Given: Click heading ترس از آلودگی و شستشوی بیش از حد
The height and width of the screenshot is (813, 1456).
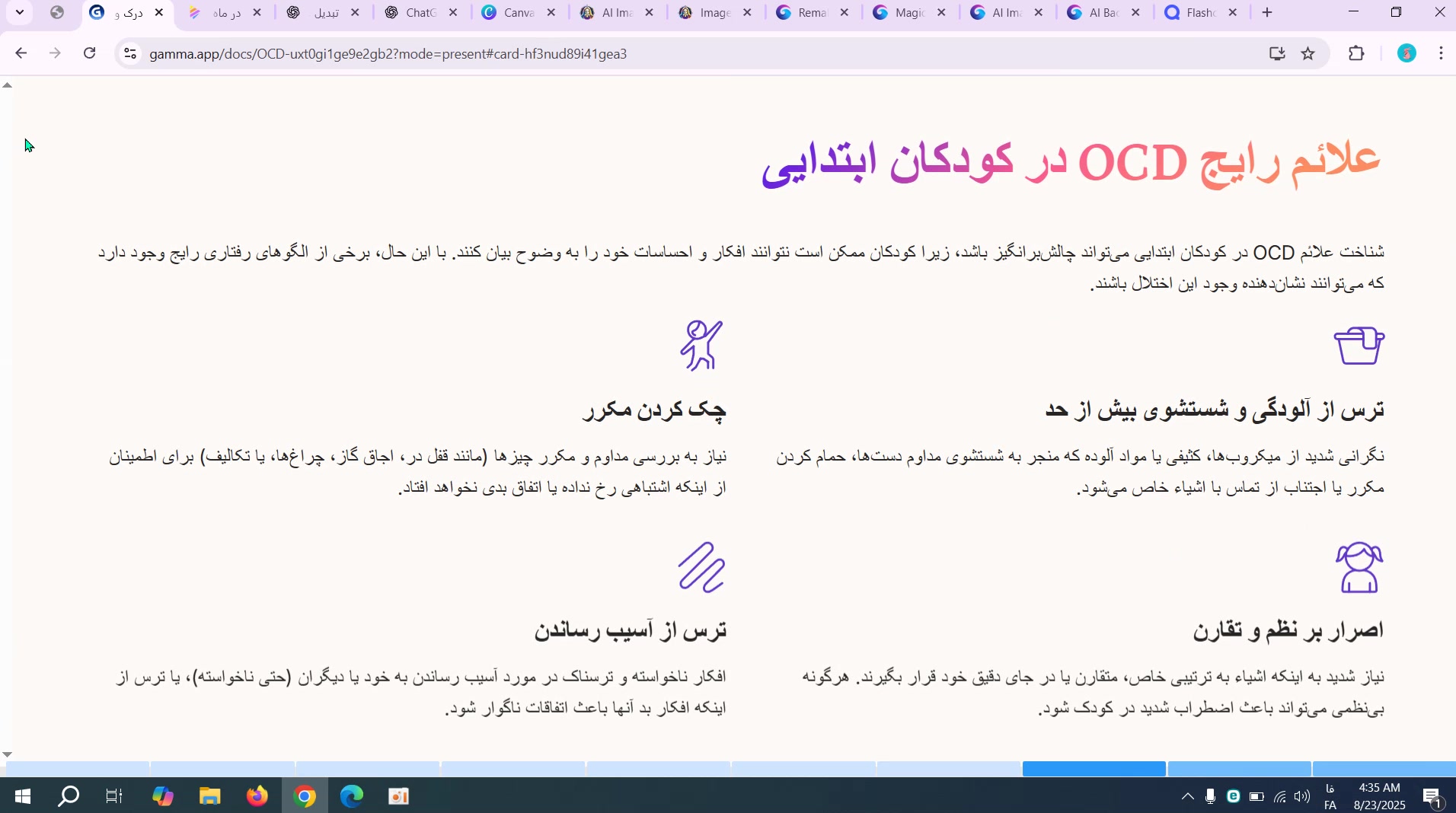Looking at the screenshot, I should (1215, 410).
